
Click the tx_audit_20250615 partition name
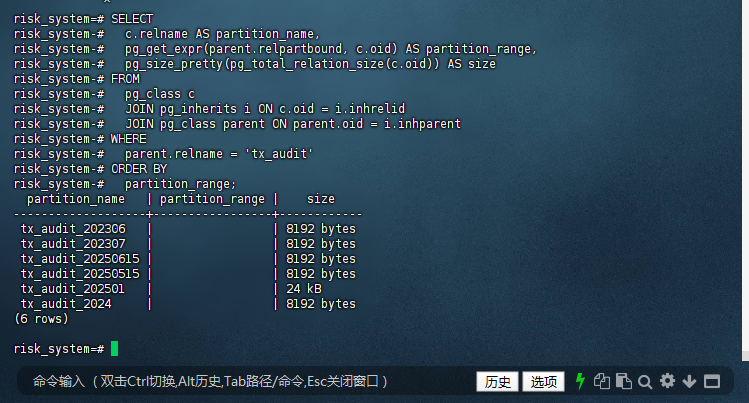(80, 259)
